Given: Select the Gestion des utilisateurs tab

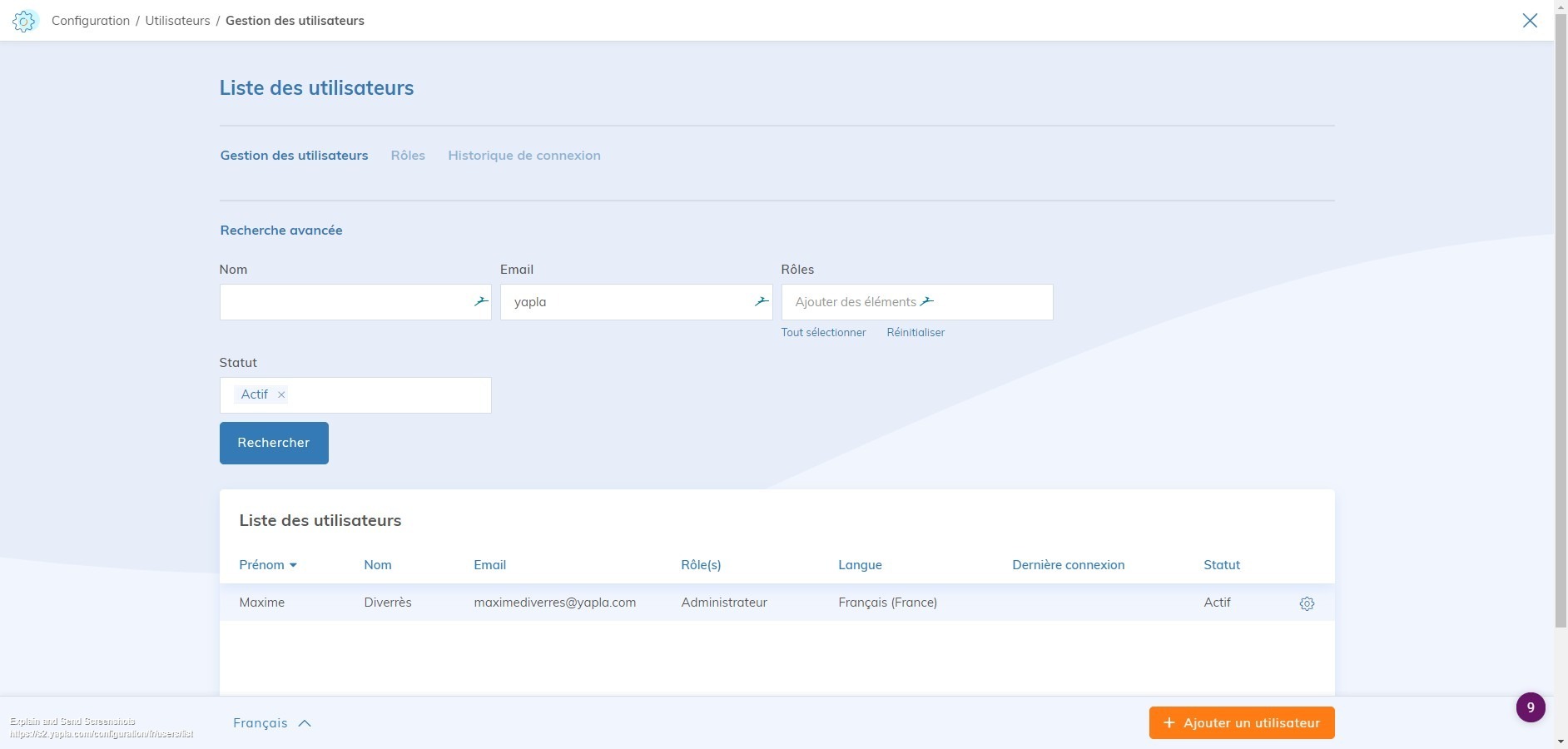Looking at the screenshot, I should [294, 156].
